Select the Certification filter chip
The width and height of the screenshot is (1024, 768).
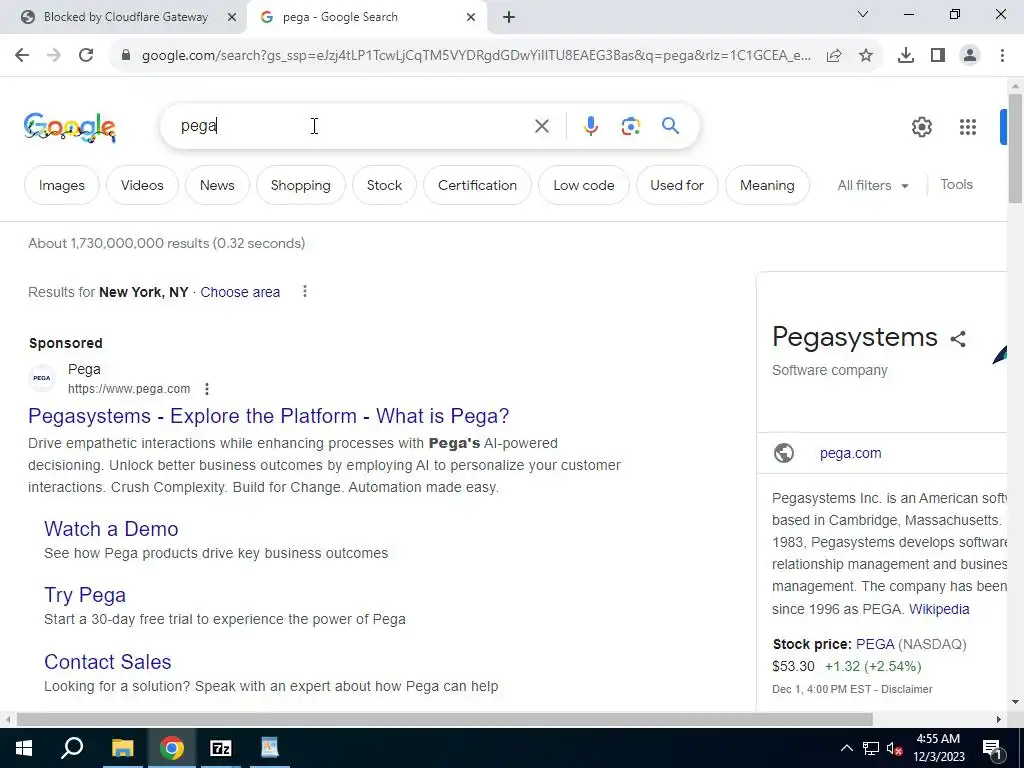(x=477, y=185)
